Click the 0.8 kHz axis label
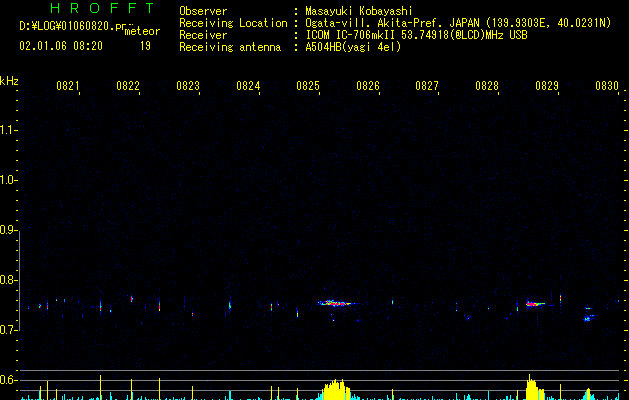The image size is (629, 400). click(x=8, y=280)
